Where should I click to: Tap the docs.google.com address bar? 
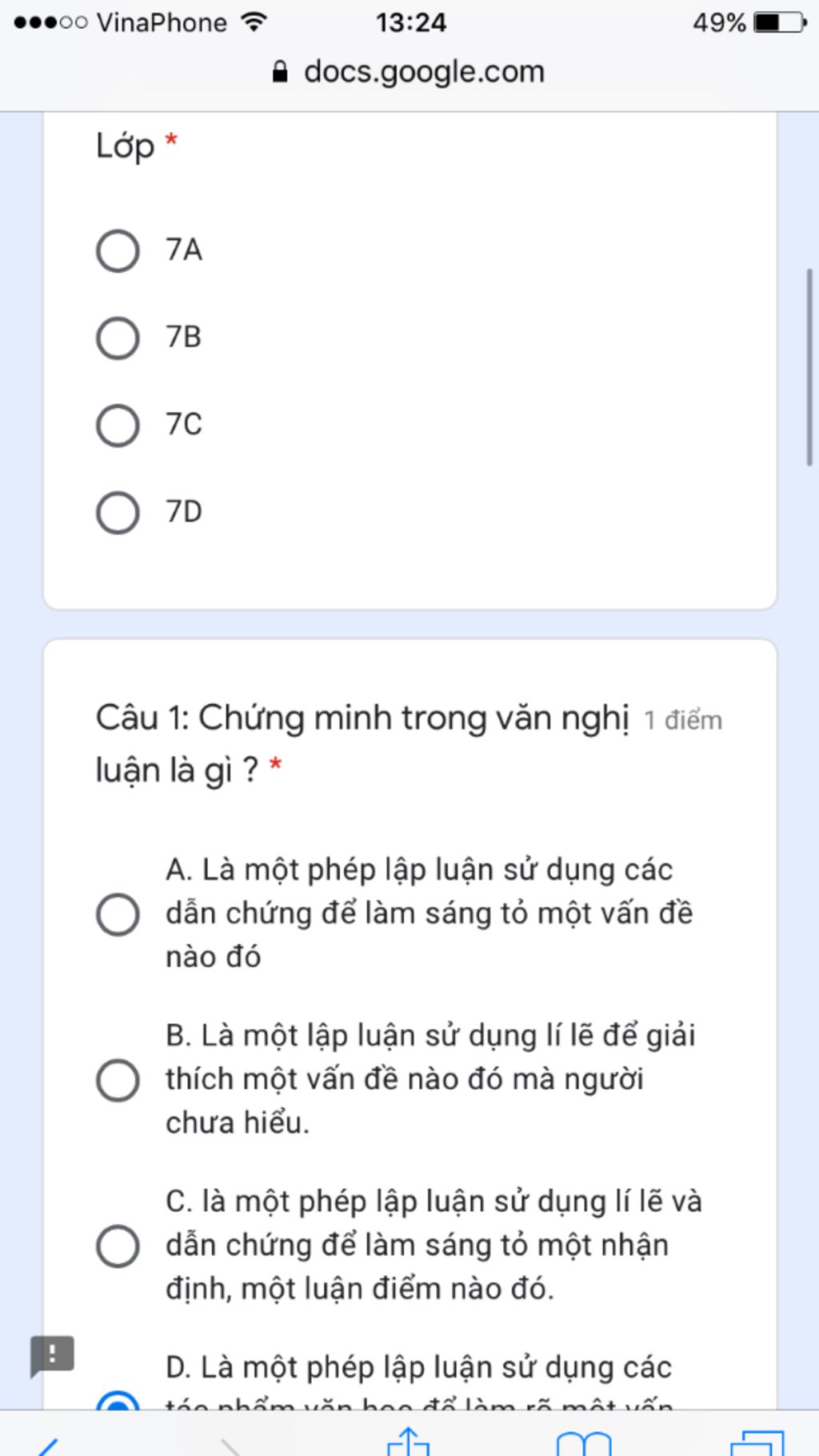(409, 72)
